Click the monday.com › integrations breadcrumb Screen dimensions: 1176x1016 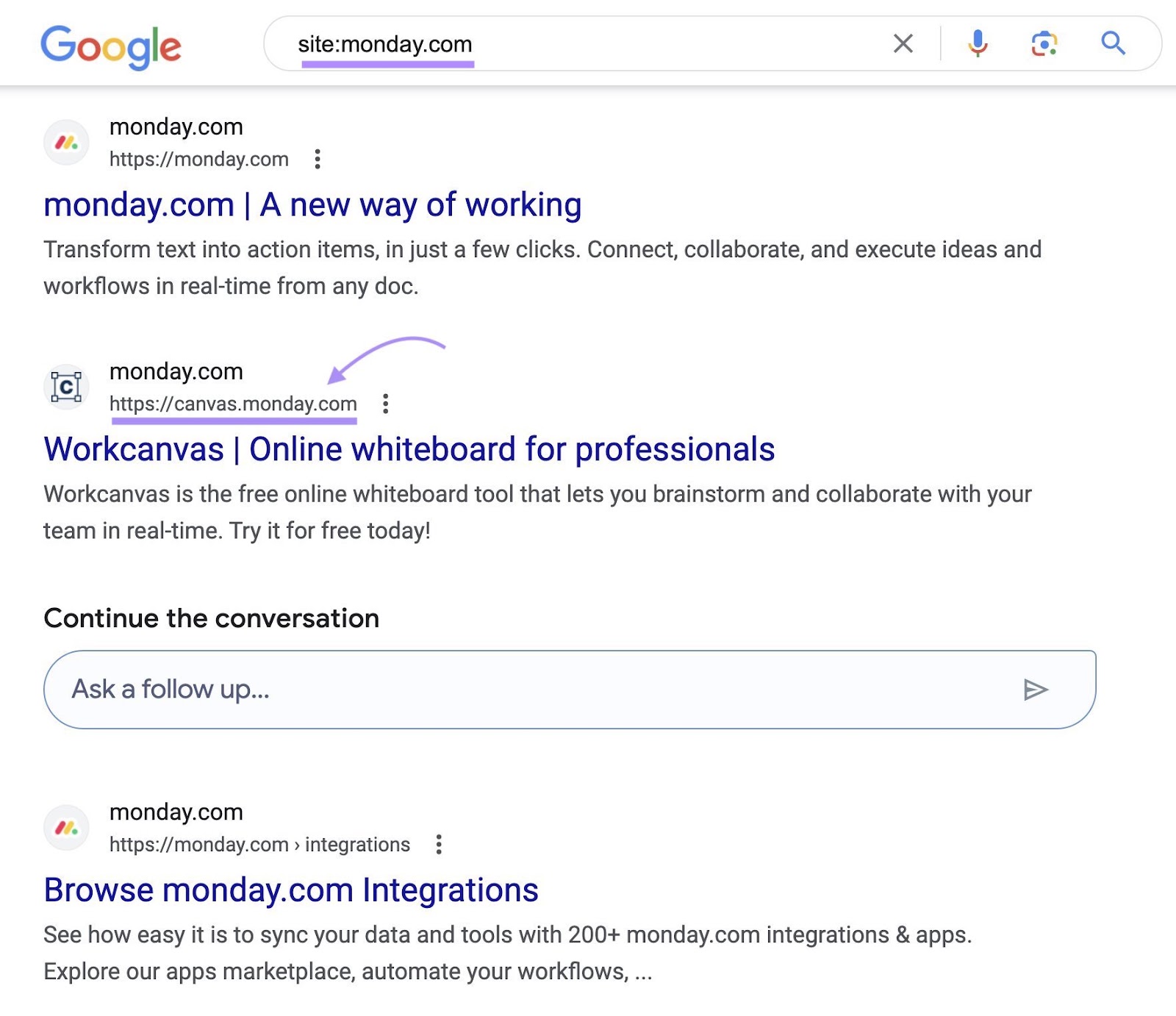tap(259, 845)
